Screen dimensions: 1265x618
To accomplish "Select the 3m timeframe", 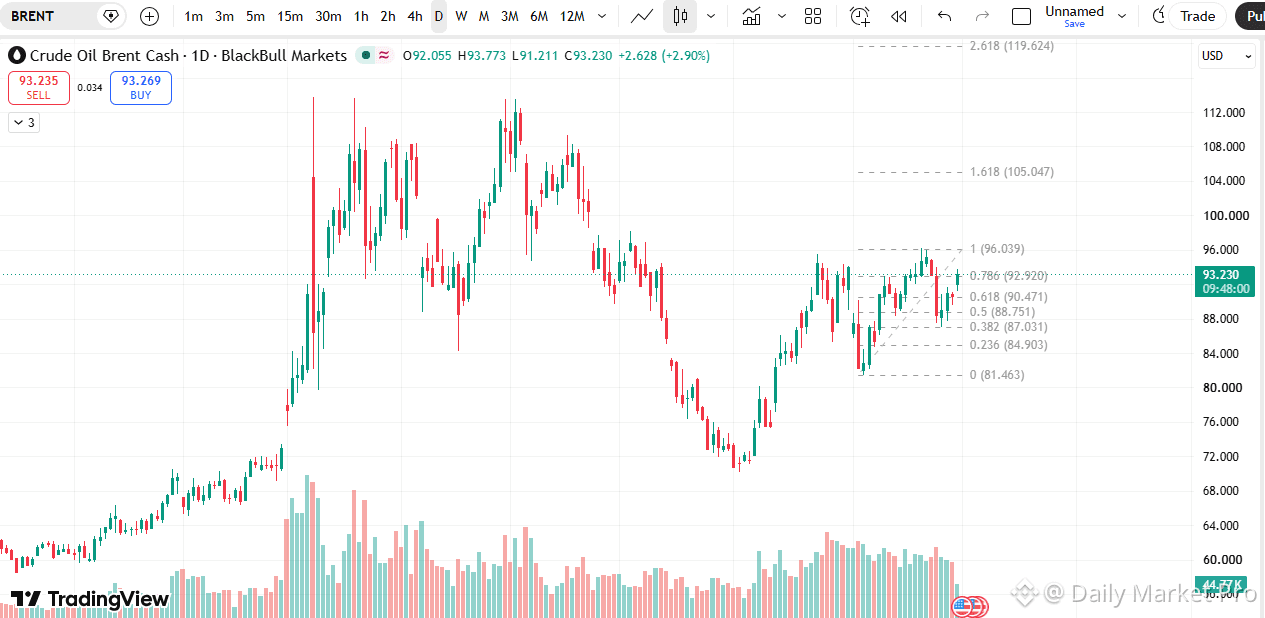I will tap(225, 16).
